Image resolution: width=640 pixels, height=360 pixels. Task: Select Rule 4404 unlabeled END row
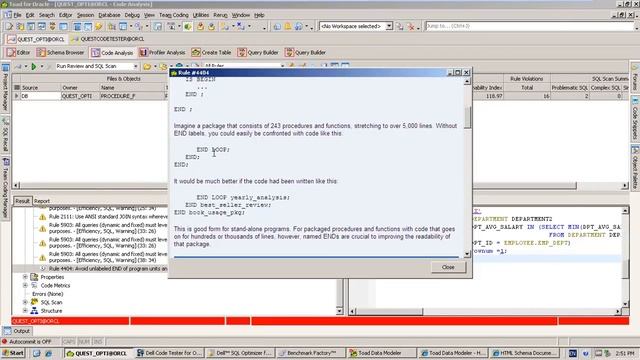pyautogui.click(x=108, y=269)
